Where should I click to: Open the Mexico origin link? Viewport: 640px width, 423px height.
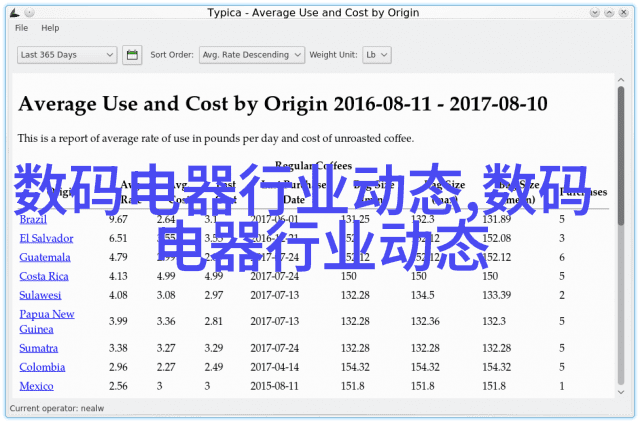point(37,386)
